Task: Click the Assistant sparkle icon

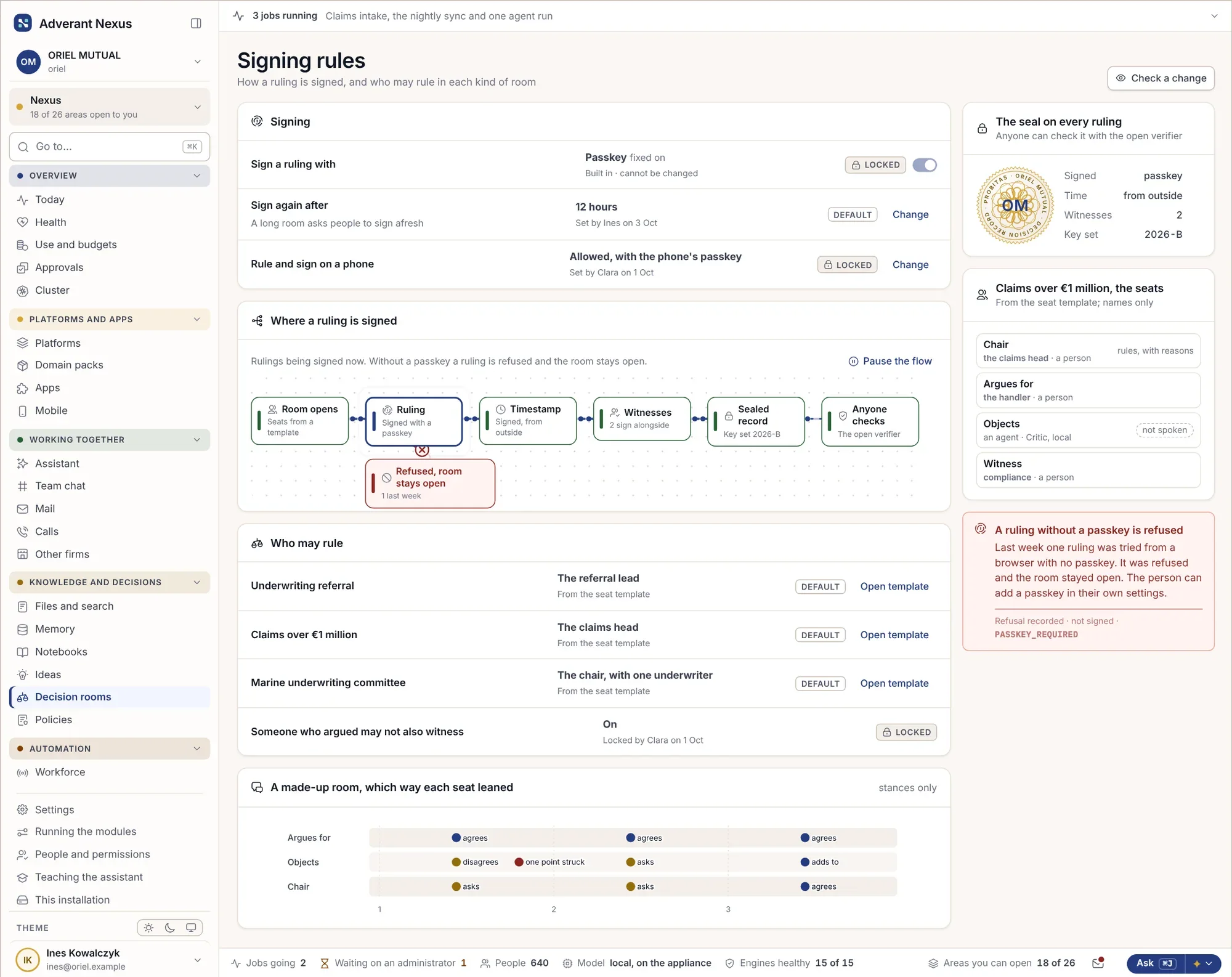Action: (23, 463)
